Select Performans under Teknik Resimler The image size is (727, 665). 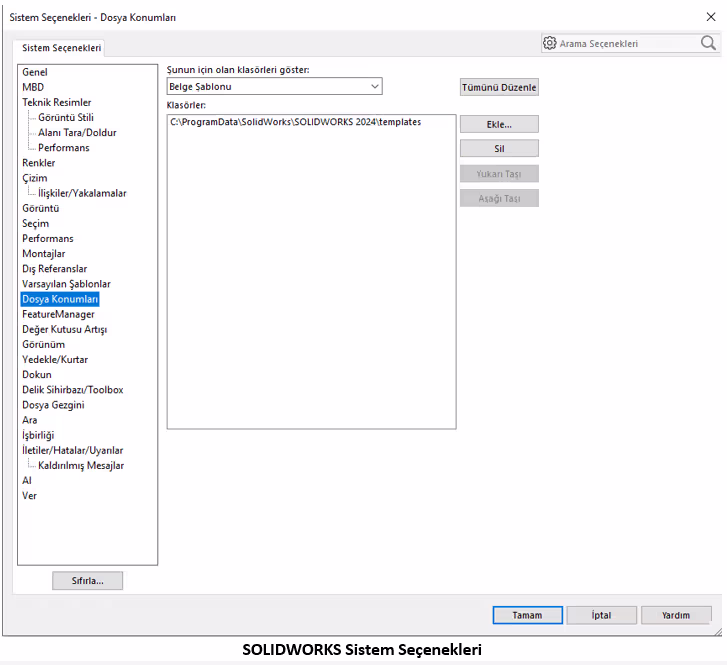[64, 147]
